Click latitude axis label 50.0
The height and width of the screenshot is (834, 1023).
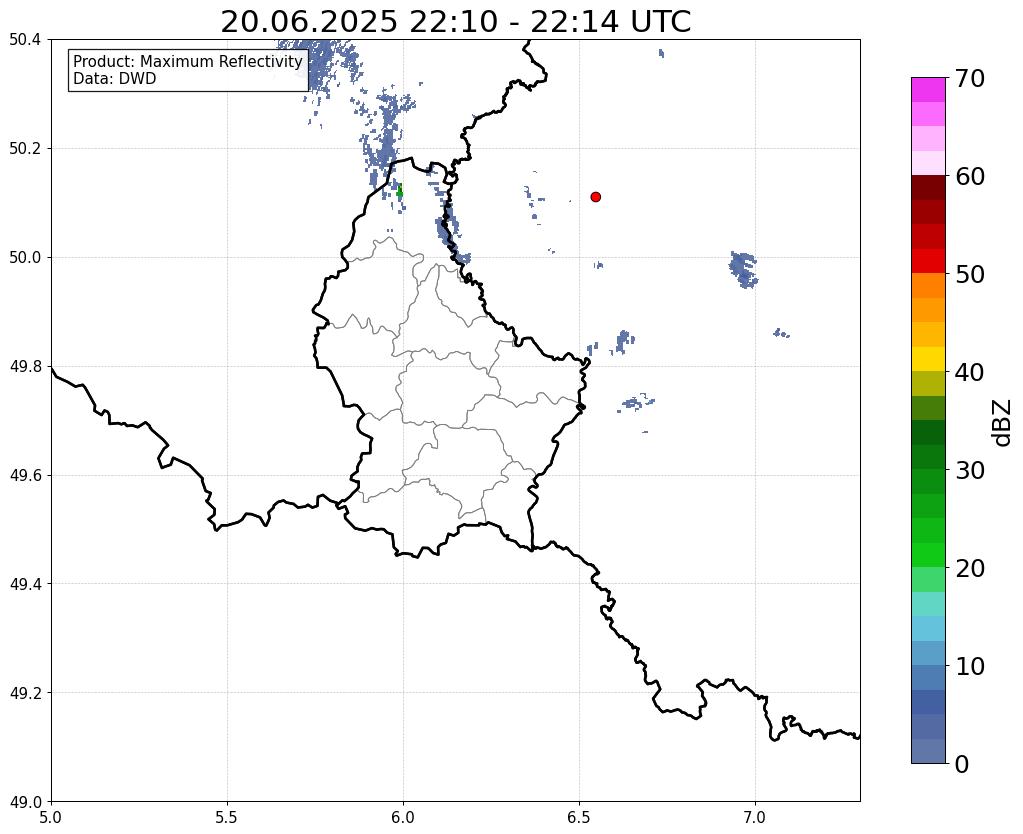point(25,258)
